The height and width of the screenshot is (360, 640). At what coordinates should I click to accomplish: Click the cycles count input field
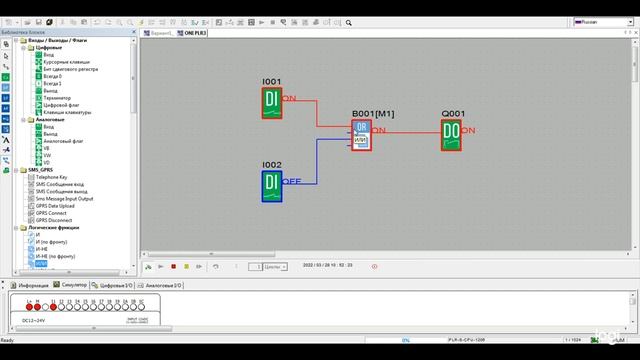pos(255,267)
